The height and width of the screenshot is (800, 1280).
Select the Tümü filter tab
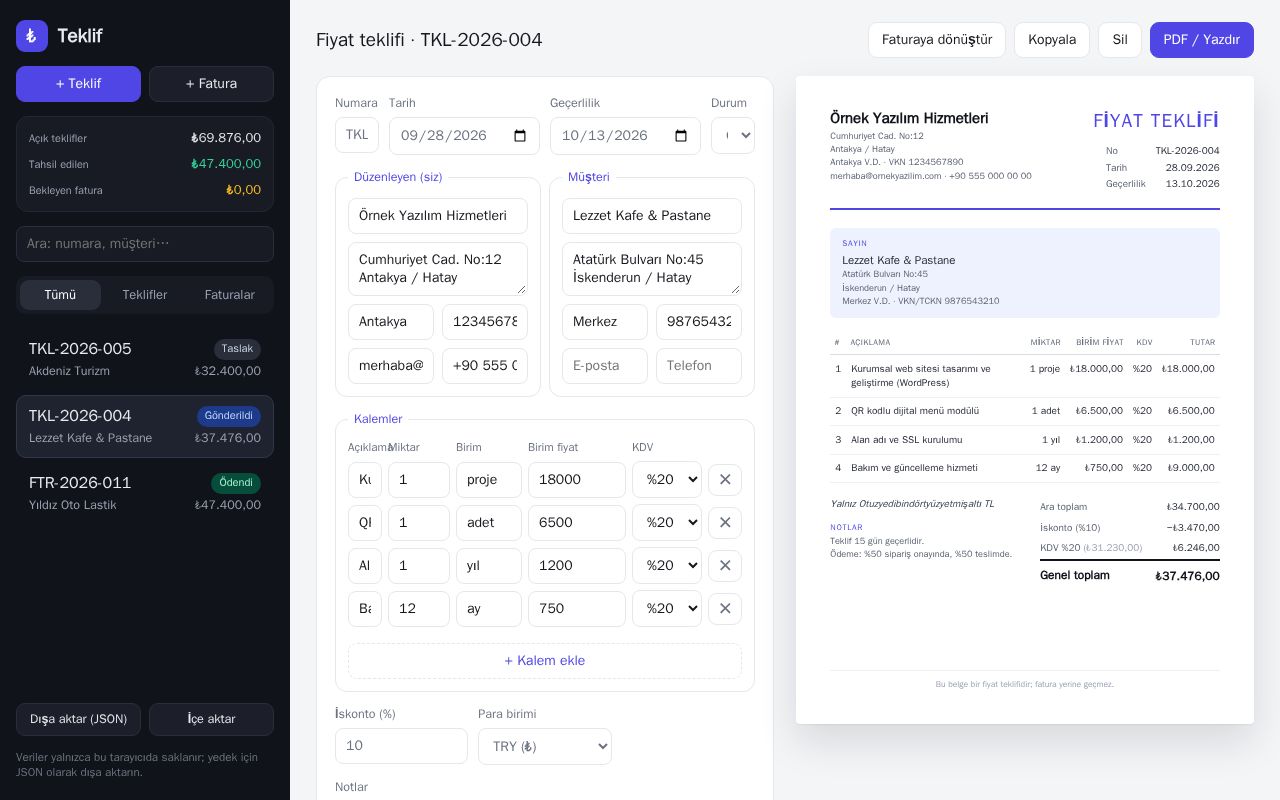point(60,295)
